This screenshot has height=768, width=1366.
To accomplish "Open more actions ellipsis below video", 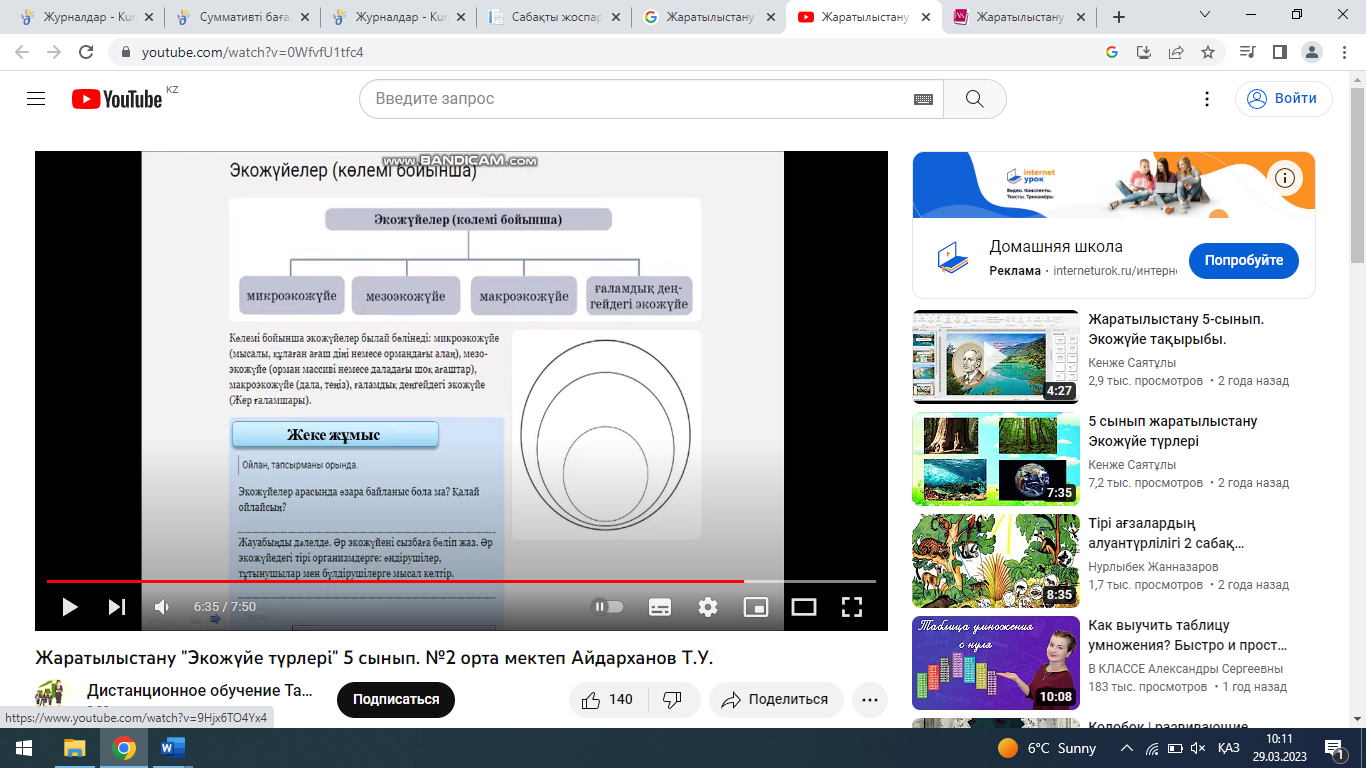I will coord(870,699).
